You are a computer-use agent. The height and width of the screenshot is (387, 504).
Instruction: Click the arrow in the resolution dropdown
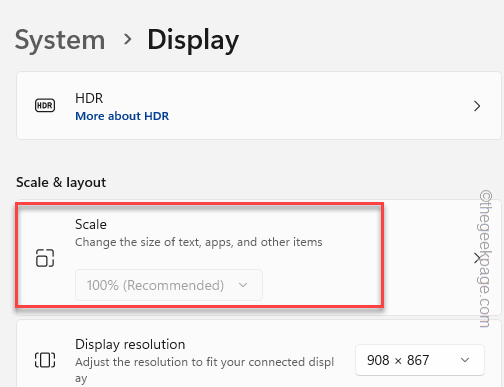tap(465, 360)
